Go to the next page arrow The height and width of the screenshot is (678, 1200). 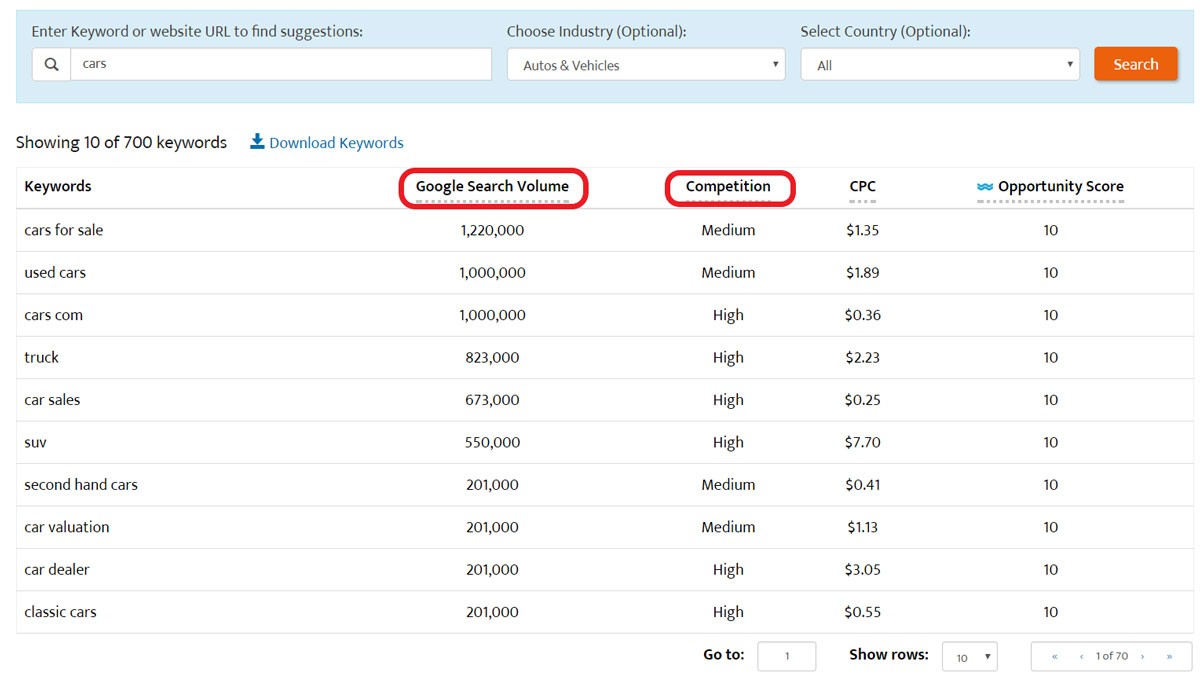[1142, 656]
